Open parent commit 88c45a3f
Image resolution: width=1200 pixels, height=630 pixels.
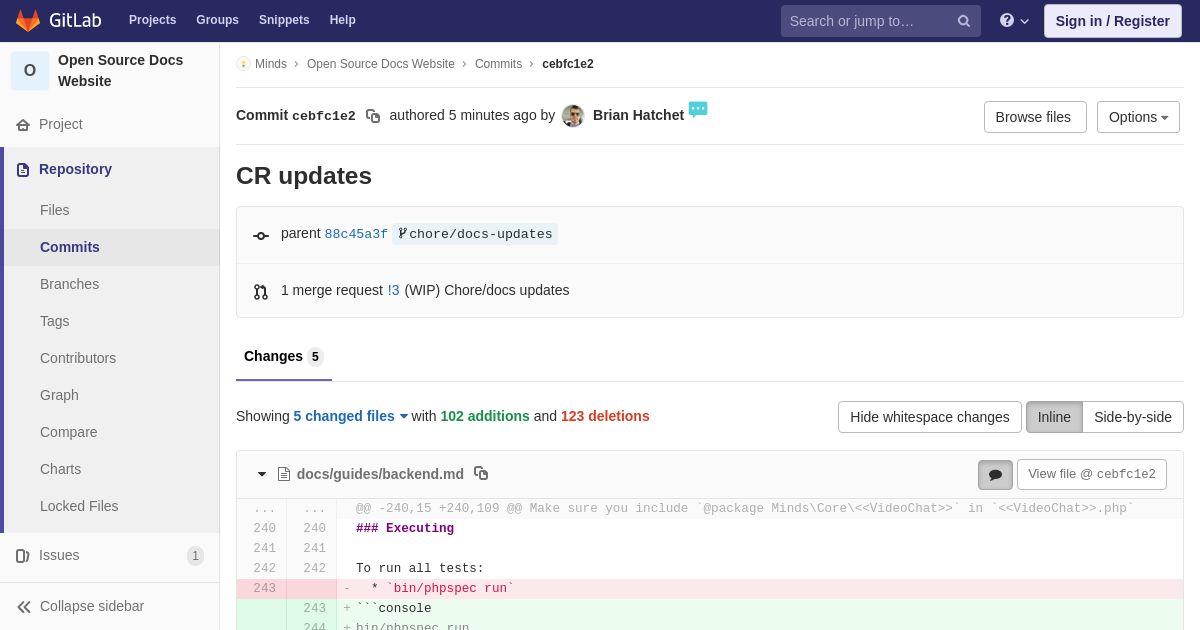[x=356, y=234]
